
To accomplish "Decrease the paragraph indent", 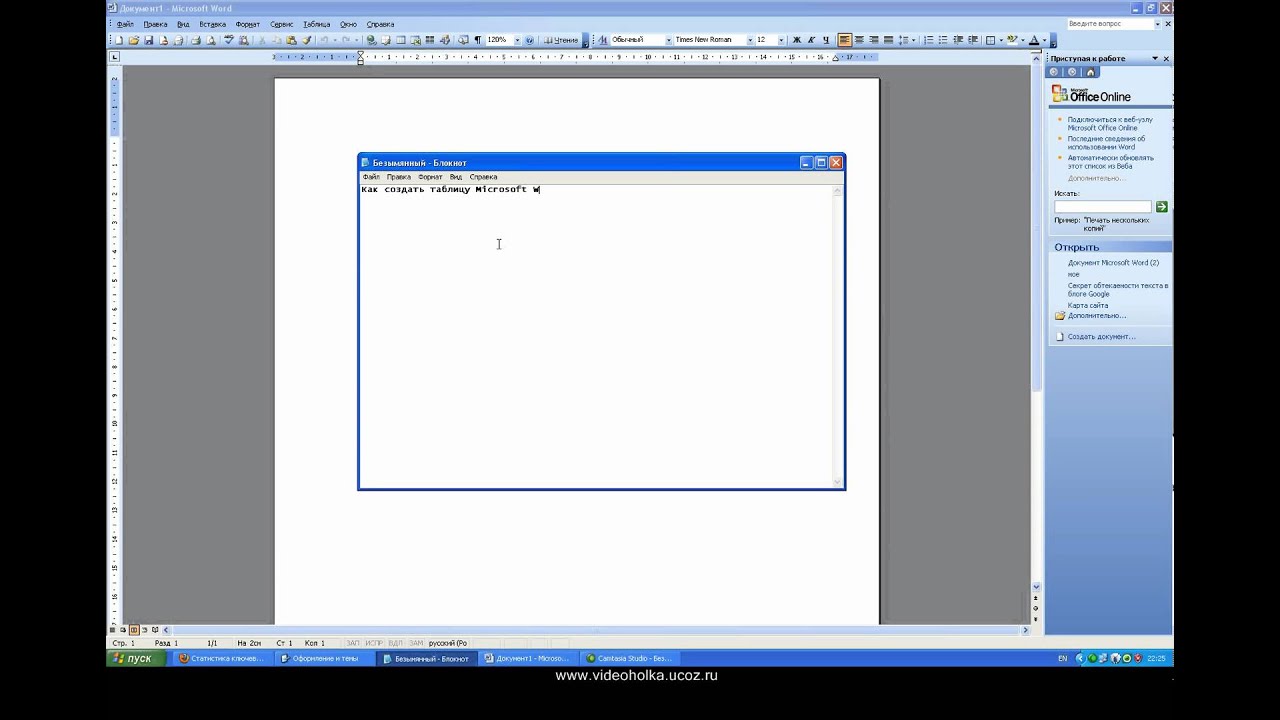I will [x=957, y=40].
